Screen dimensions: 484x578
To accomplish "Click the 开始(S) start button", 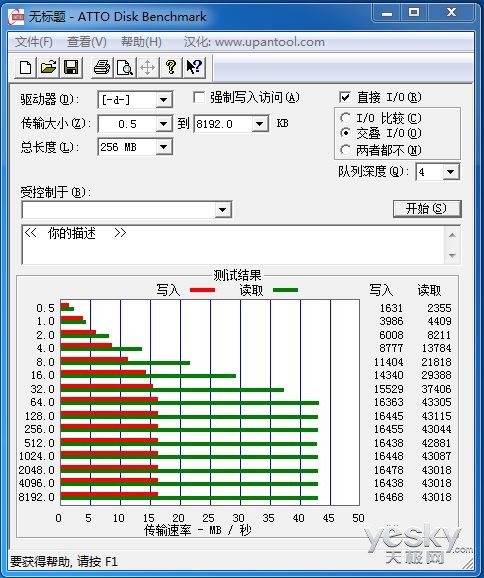I will [x=427, y=209].
